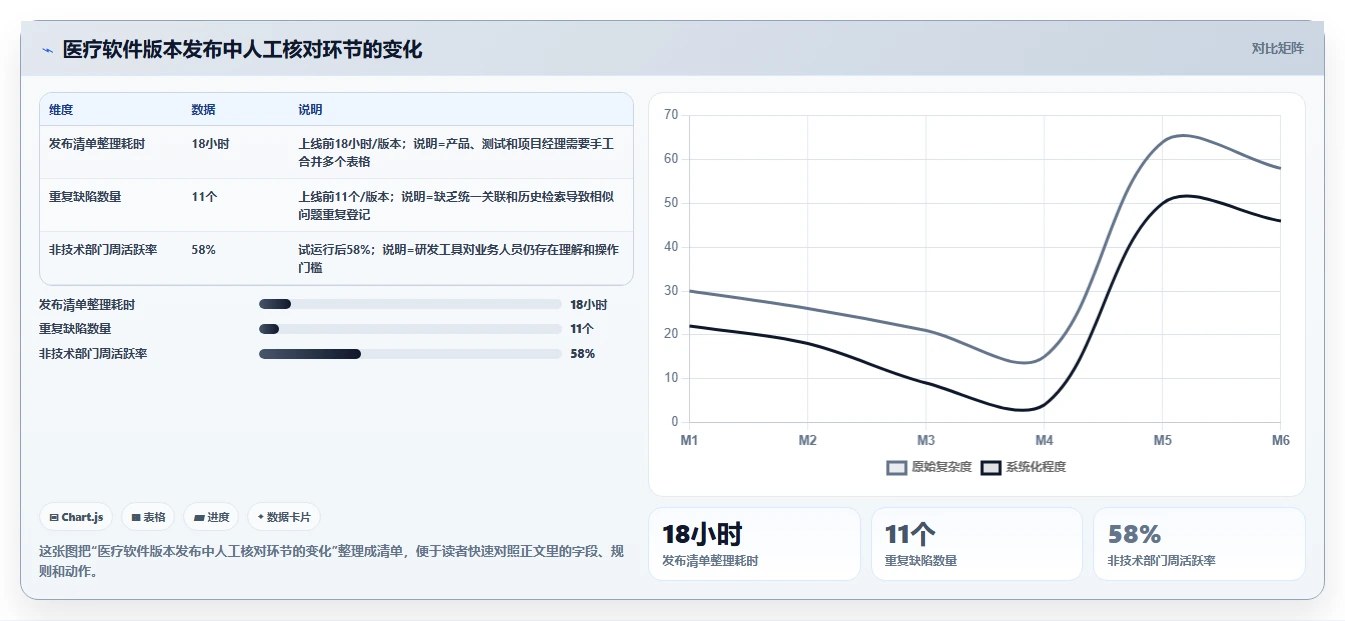Click the 40 y-axis tick label
The width and height of the screenshot is (1345, 621).
[671, 247]
